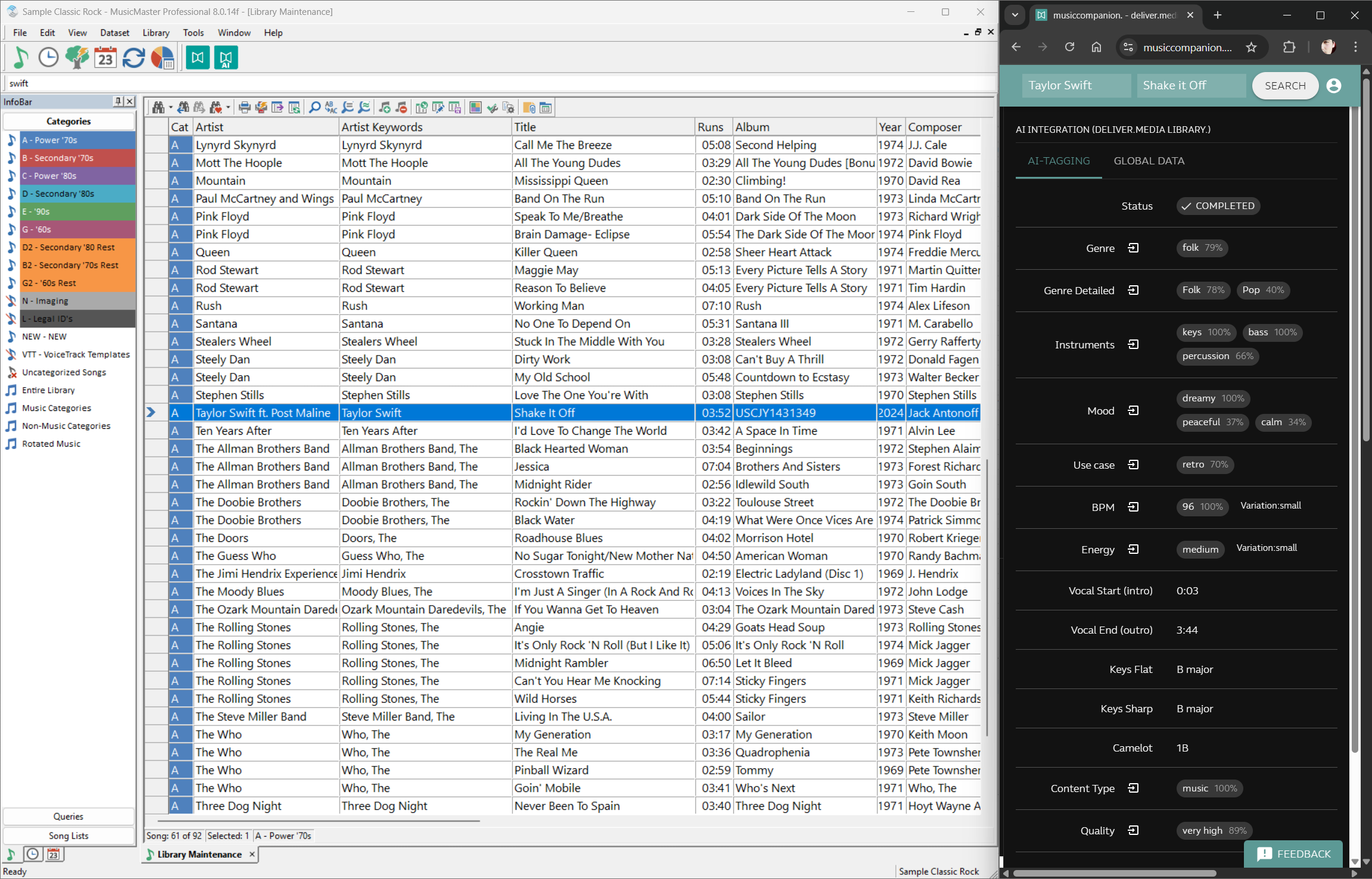1372x879 pixels.
Task: Select Entire Library in InfoBar
Action: tap(48, 390)
